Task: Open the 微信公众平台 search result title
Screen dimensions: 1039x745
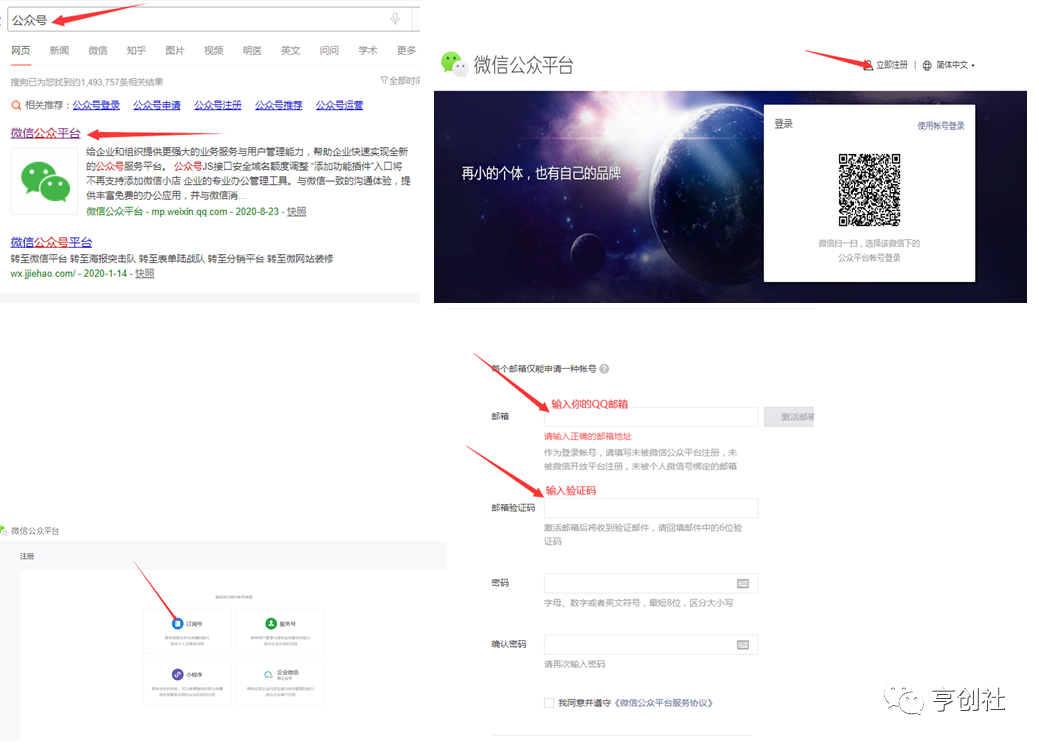Action: [46, 133]
